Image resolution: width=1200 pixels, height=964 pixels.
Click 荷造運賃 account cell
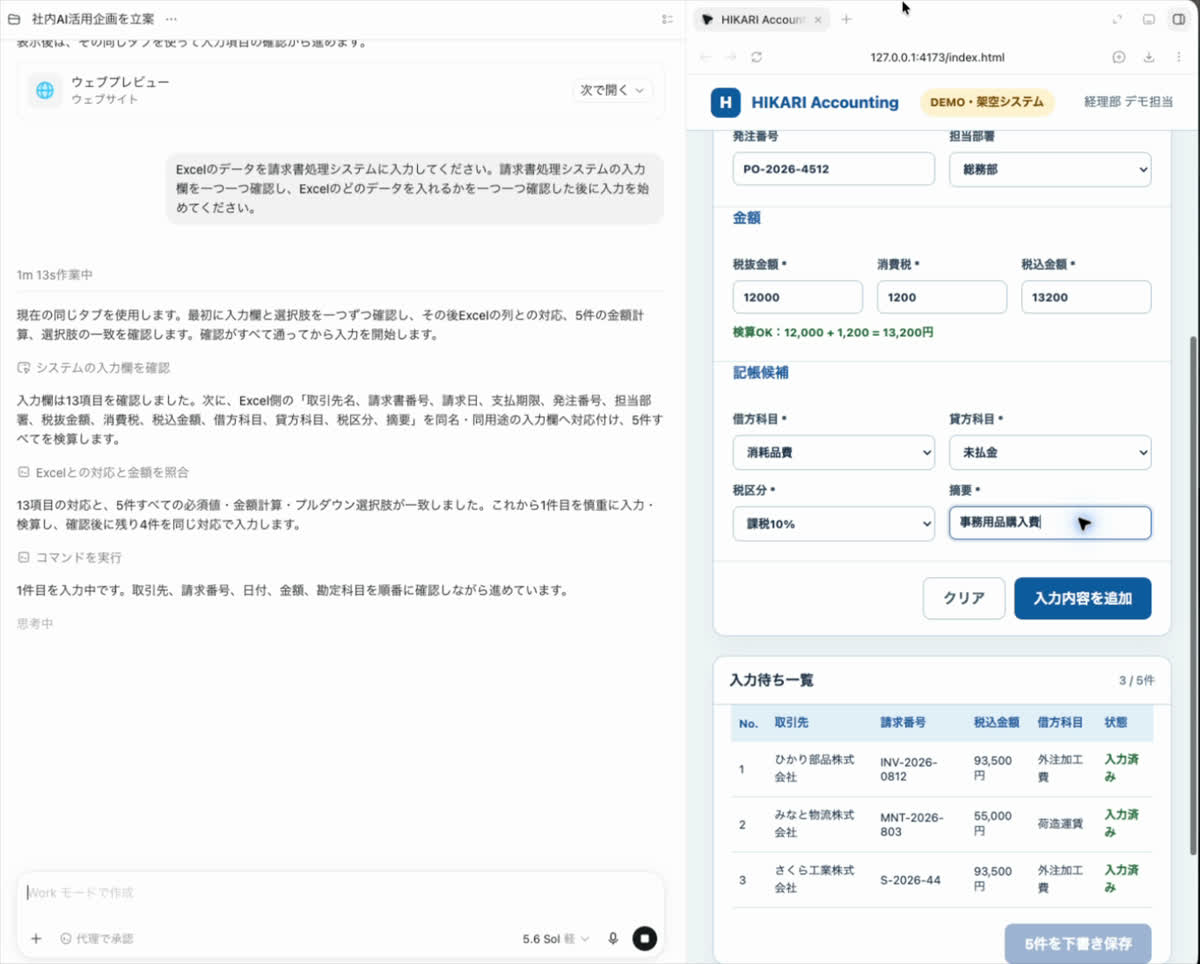point(1061,824)
